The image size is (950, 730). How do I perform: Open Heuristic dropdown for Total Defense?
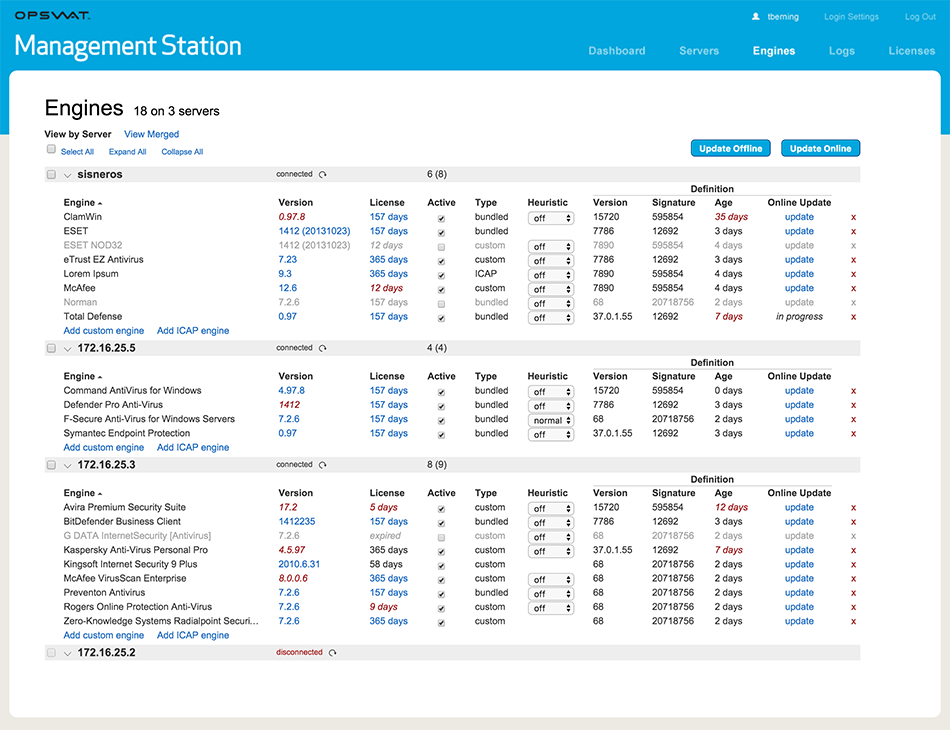point(551,317)
